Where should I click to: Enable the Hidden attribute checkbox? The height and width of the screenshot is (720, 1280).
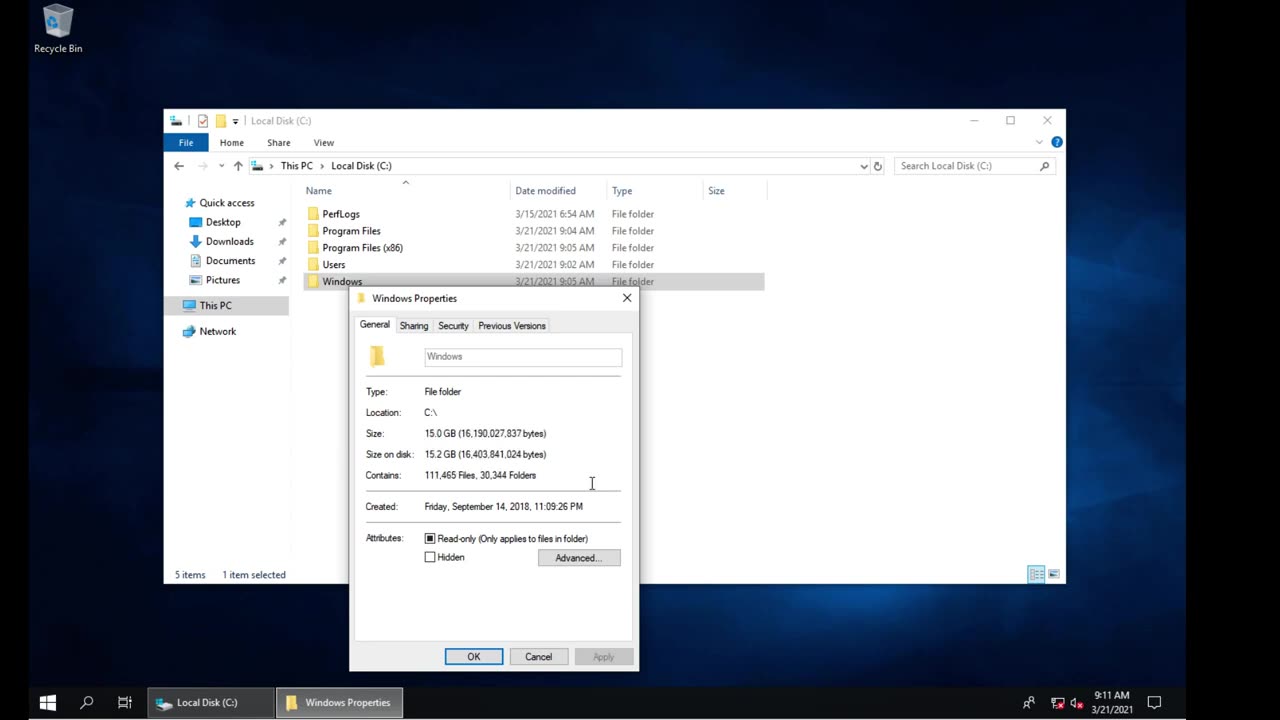[430, 558]
